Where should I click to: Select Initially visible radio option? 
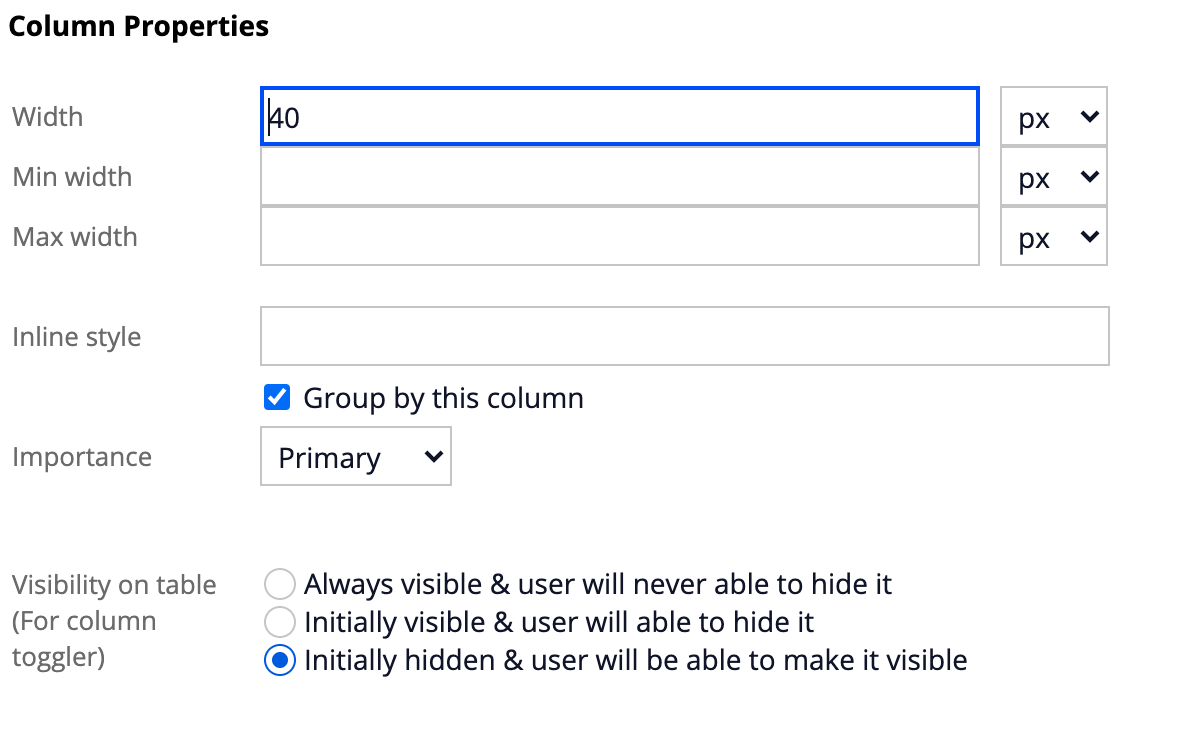[281, 623]
